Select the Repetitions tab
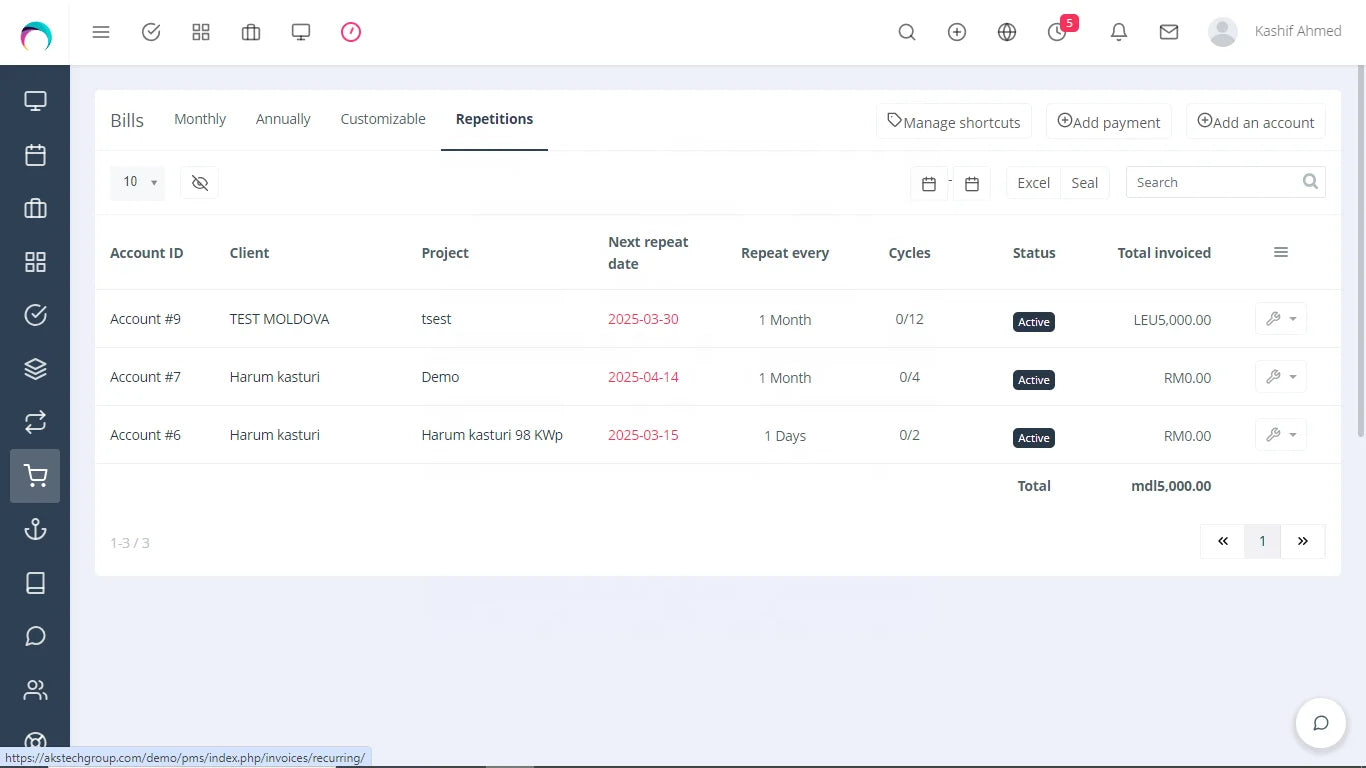The width and height of the screenshot is (1366, 768). (x=494, y=119)
